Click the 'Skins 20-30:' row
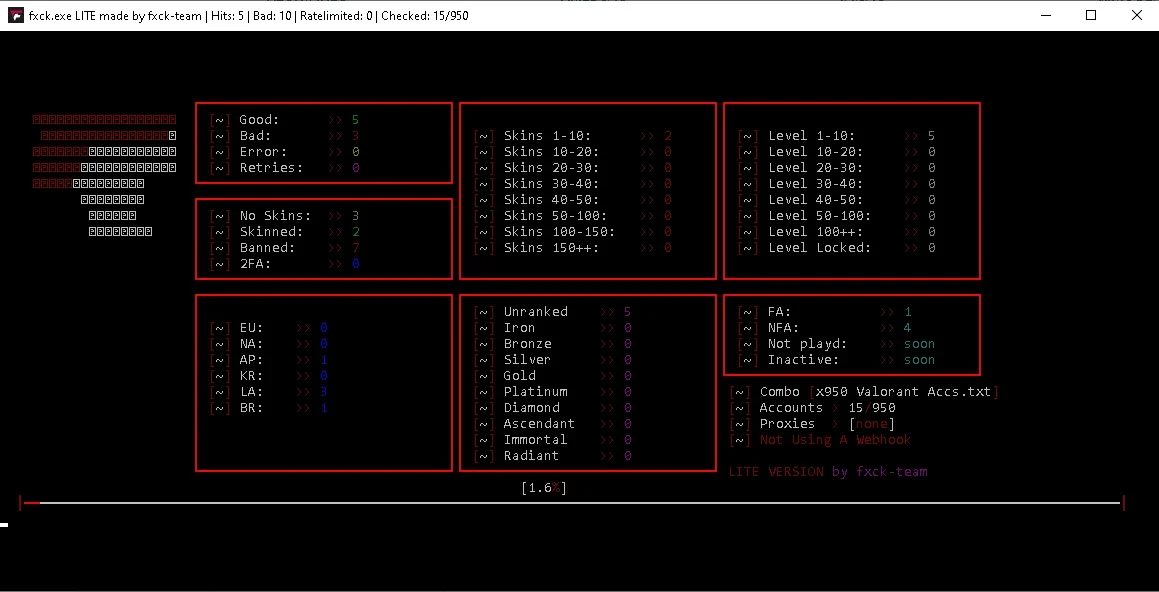Viewport: 1159px width, 592px height. (574, 168)
